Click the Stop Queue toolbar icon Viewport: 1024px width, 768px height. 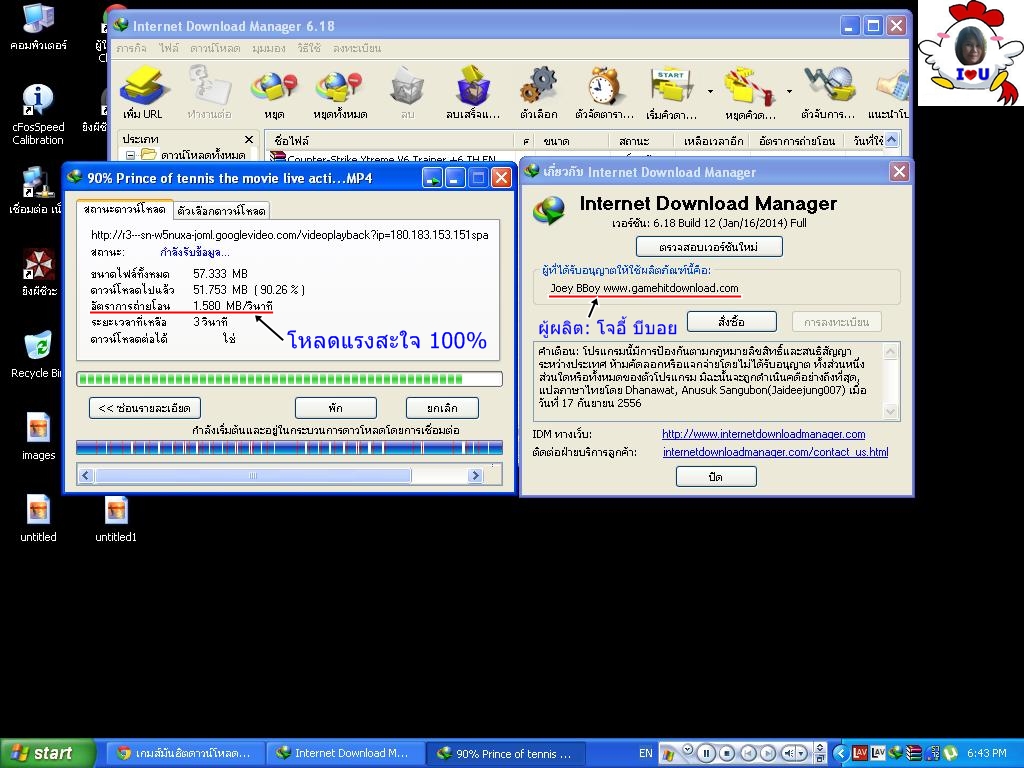[750, 92]
